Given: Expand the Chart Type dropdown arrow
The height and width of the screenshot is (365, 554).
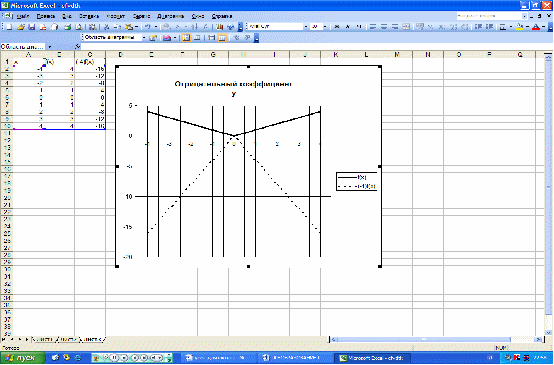Looking at the screenshot, I should click(175, 37).
